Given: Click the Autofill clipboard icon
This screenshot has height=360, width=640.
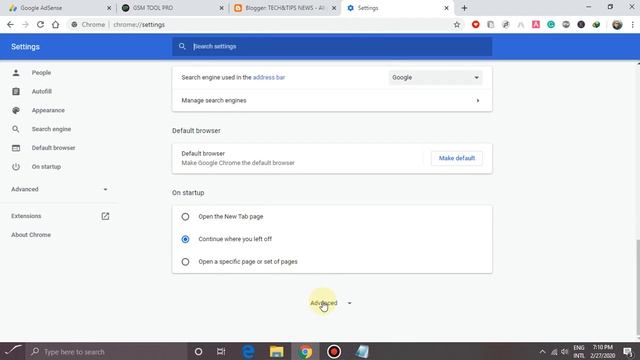Looking at the screenshot, I should (16, 91).
